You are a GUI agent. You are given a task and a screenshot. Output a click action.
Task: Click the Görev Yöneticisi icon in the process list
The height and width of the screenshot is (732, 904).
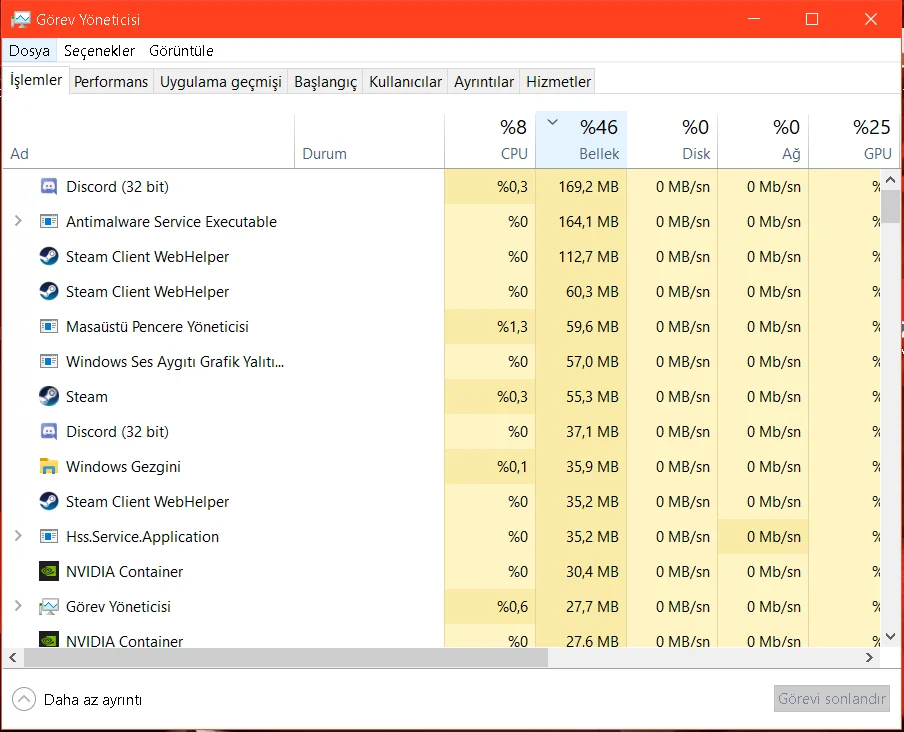49,606
